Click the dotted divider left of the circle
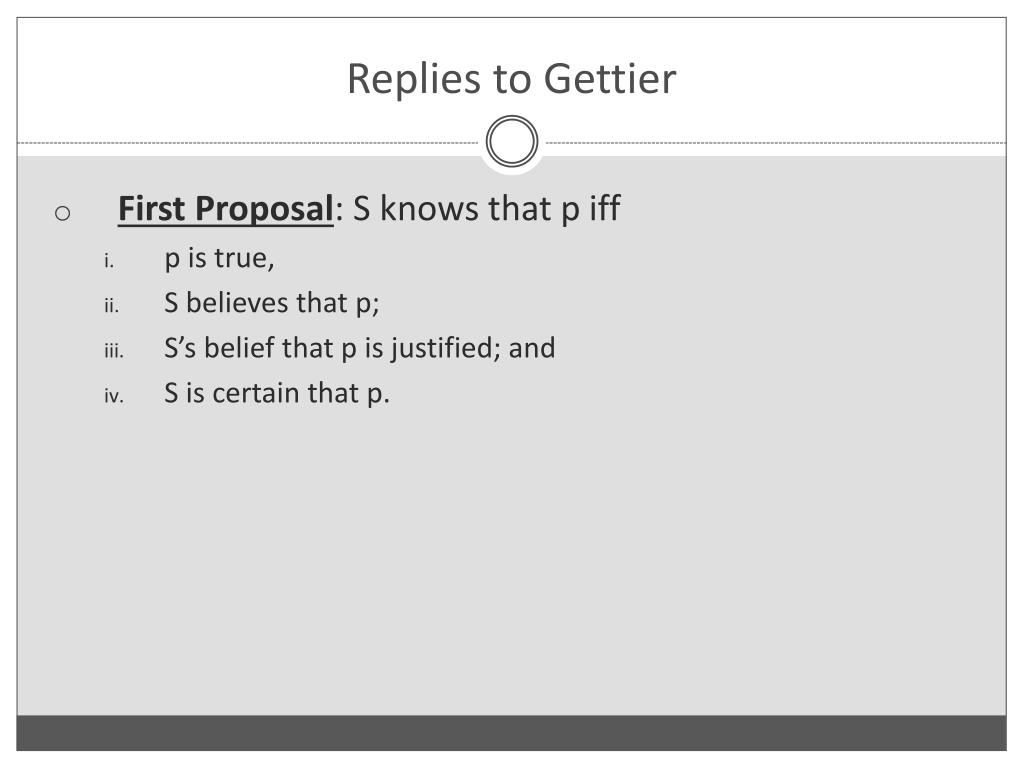 pyautogui.click(x=248, y=142)
